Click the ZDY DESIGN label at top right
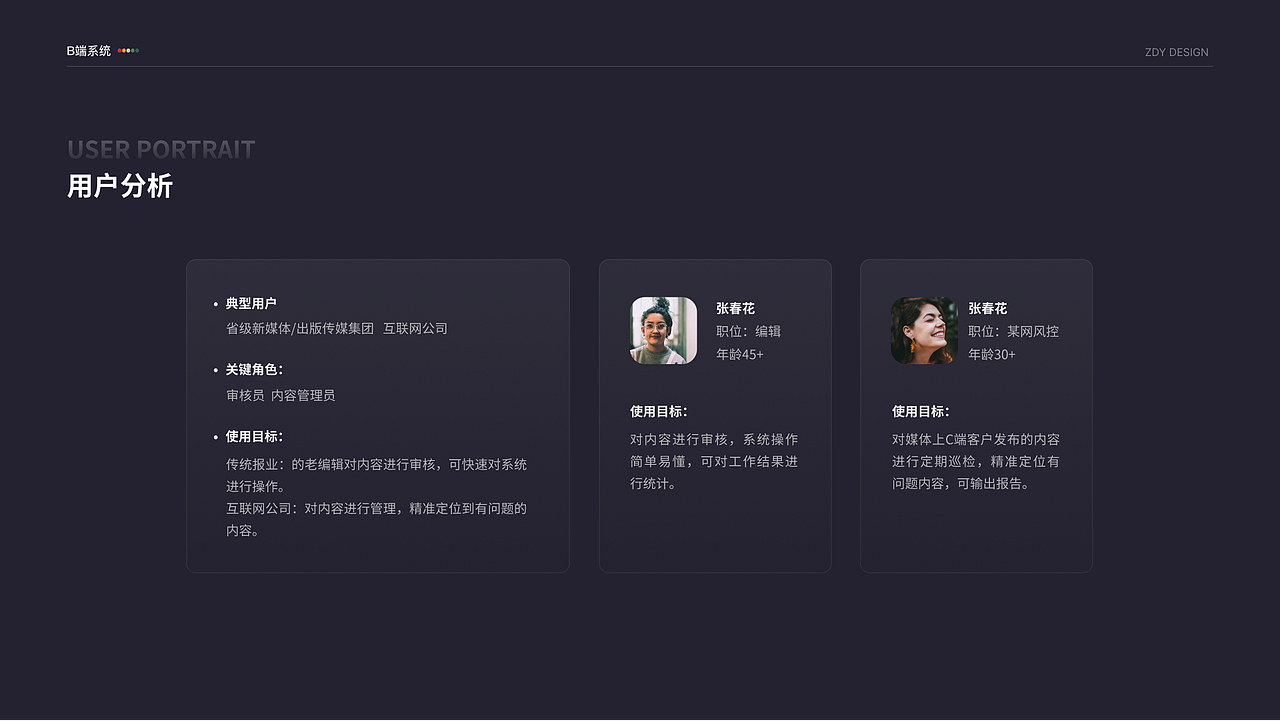Image resolution: width=1280 pixels, height=721 pixels. tap(1176, 52)
